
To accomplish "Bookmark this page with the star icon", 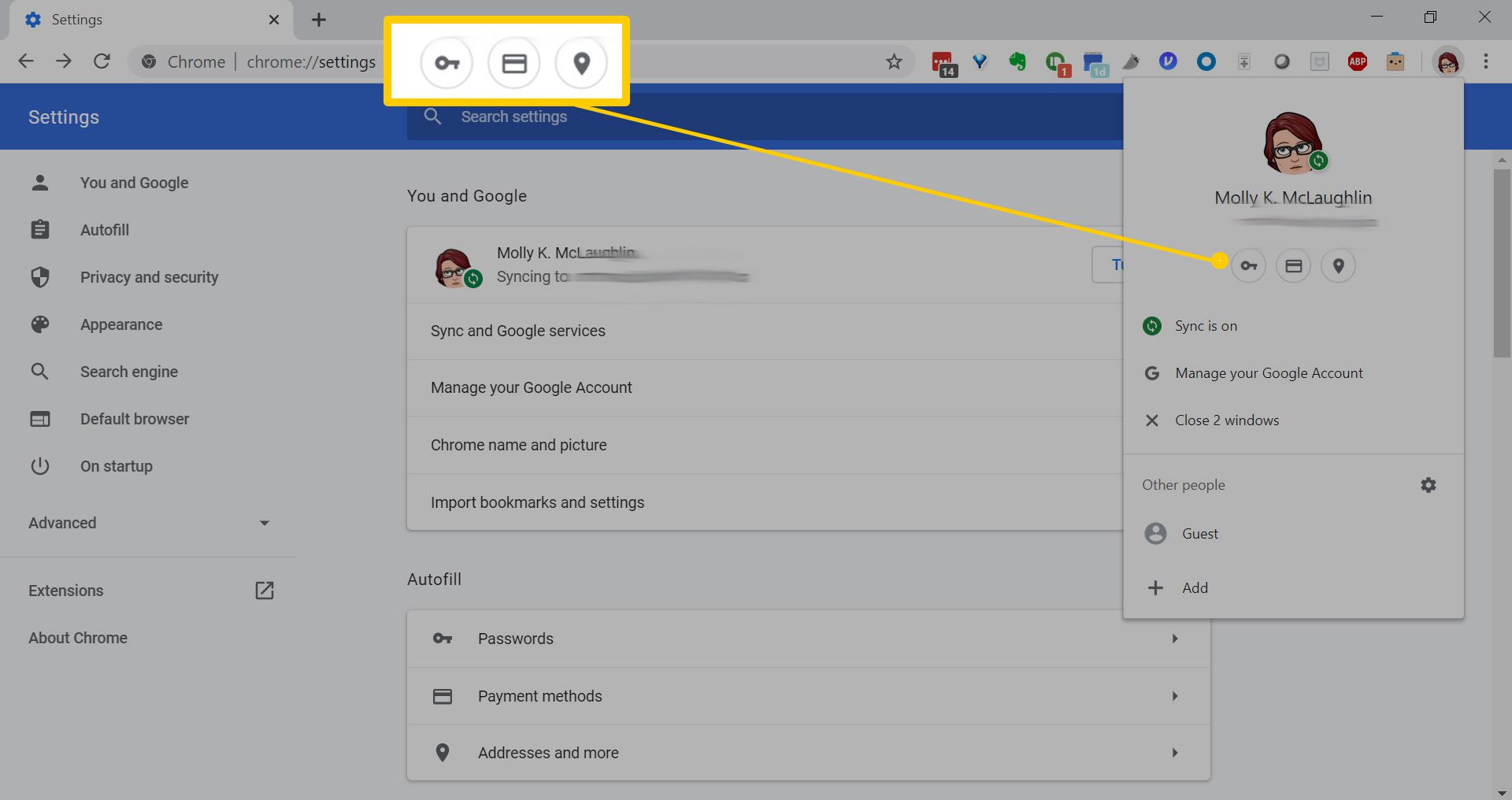I will pyautogui.click(x=894, y=61).
